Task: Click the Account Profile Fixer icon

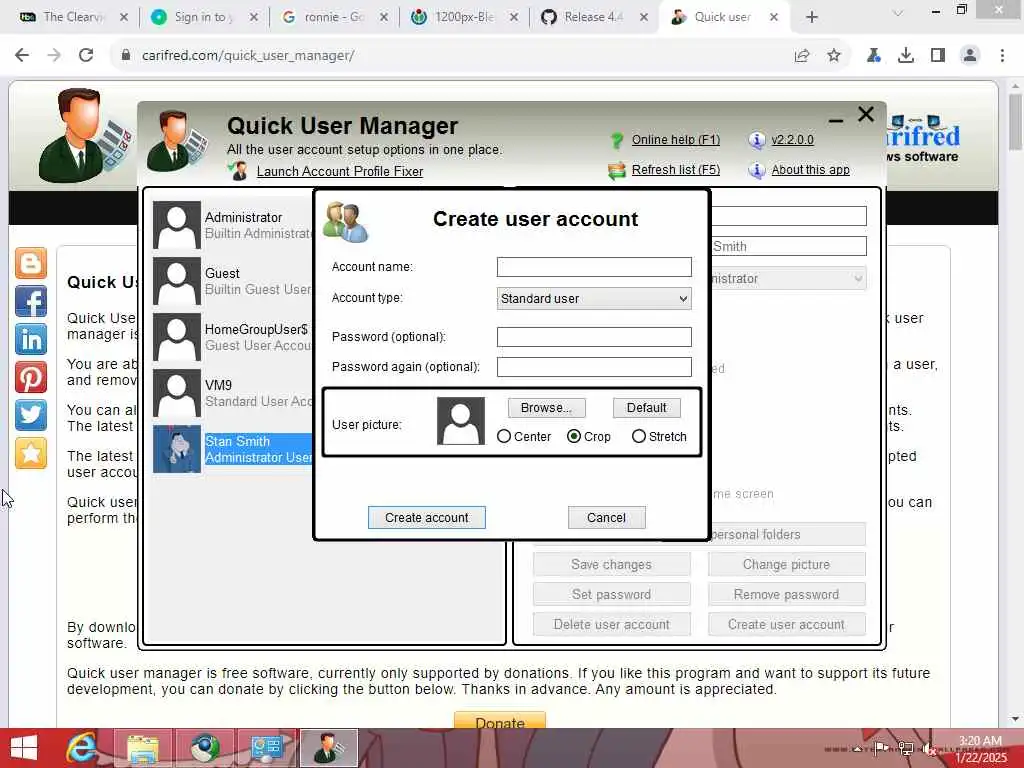Action: (238, 171)
